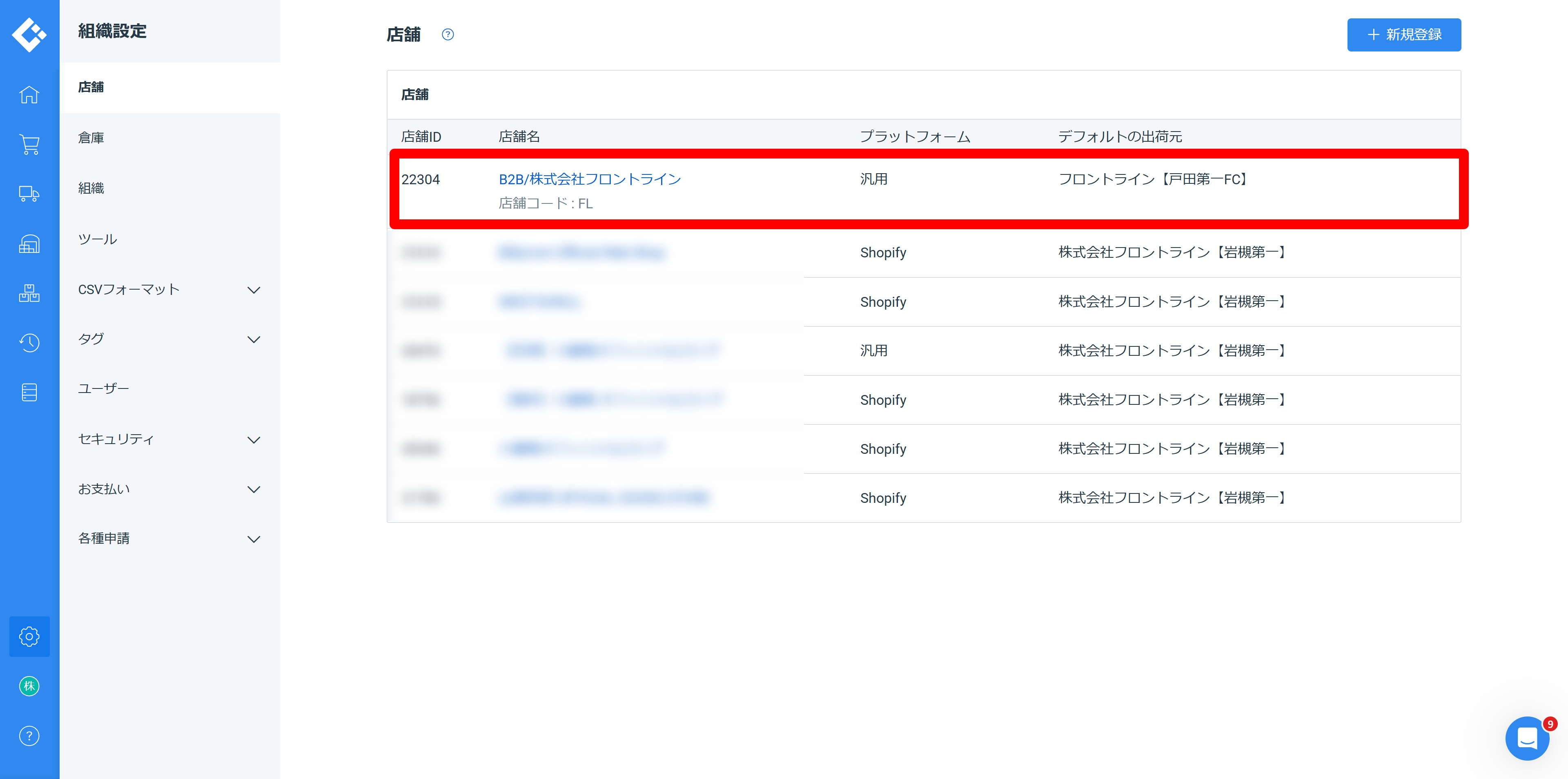Image resolution: width=1568 pixels, height=779 pixels.
Task: Open the shopping cart orders icon
Action: tap(29, 144)
